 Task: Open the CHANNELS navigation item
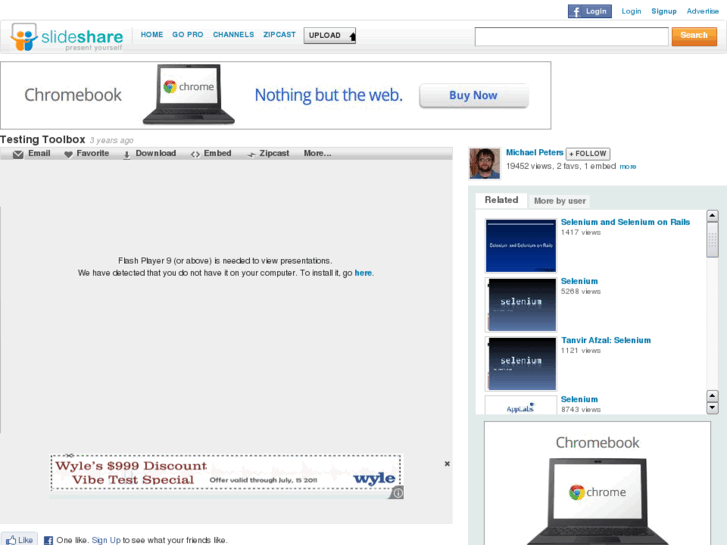click(x=233, y=35)
